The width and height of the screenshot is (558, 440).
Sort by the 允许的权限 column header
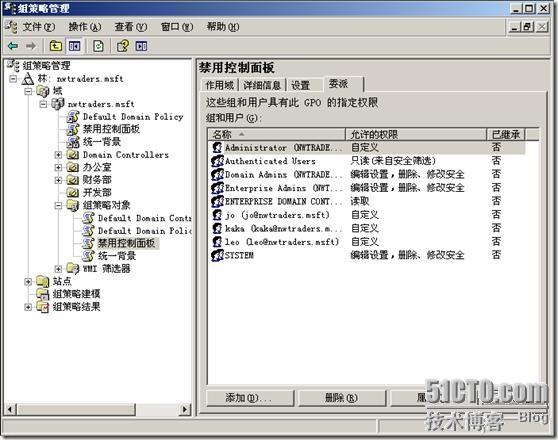click(416, 135)
